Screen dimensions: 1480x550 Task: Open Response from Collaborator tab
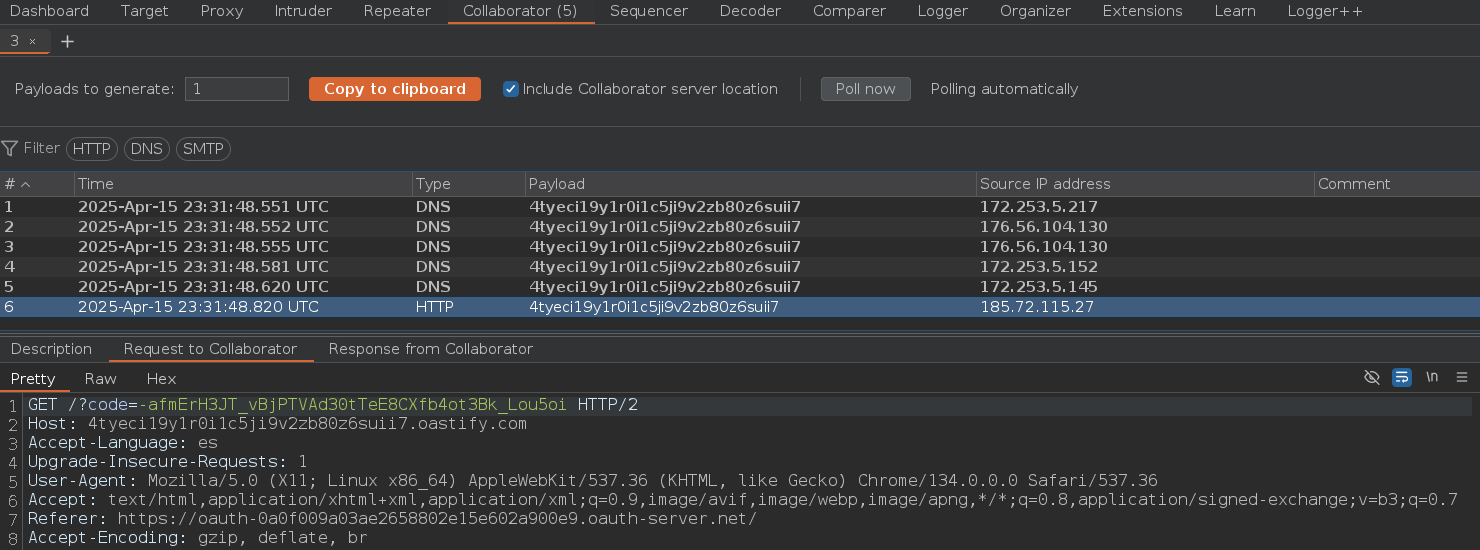pos(430,349)
